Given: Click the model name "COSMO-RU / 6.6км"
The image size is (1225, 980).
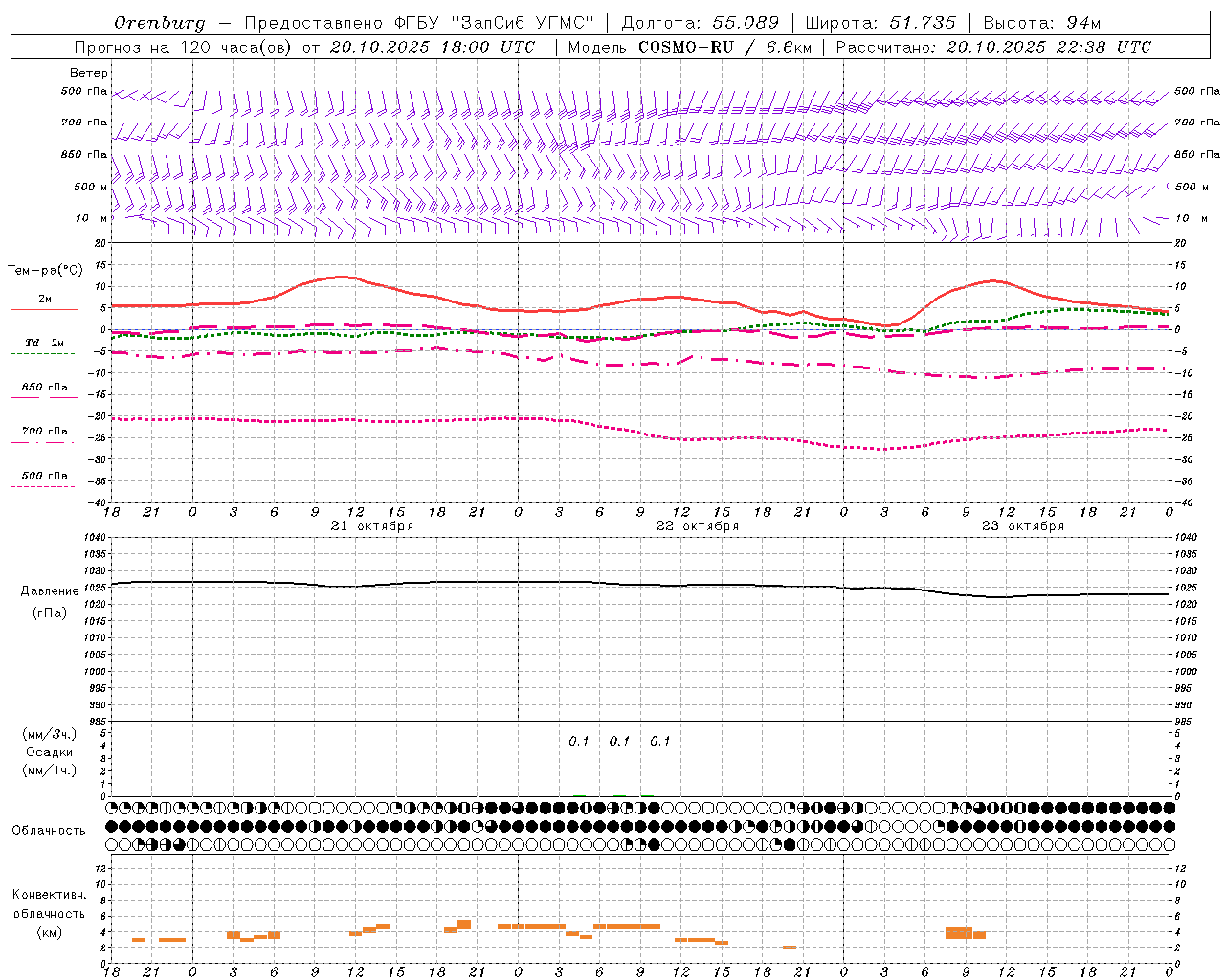Looking at the screenshot, I should coord(725,47).
